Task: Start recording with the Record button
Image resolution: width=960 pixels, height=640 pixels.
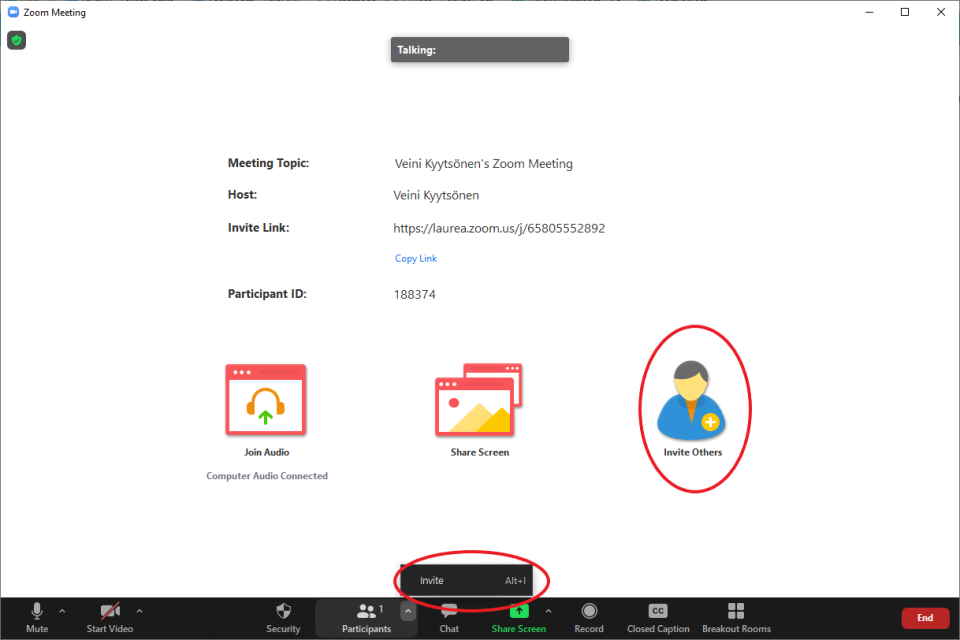Action: click(589, 617)
